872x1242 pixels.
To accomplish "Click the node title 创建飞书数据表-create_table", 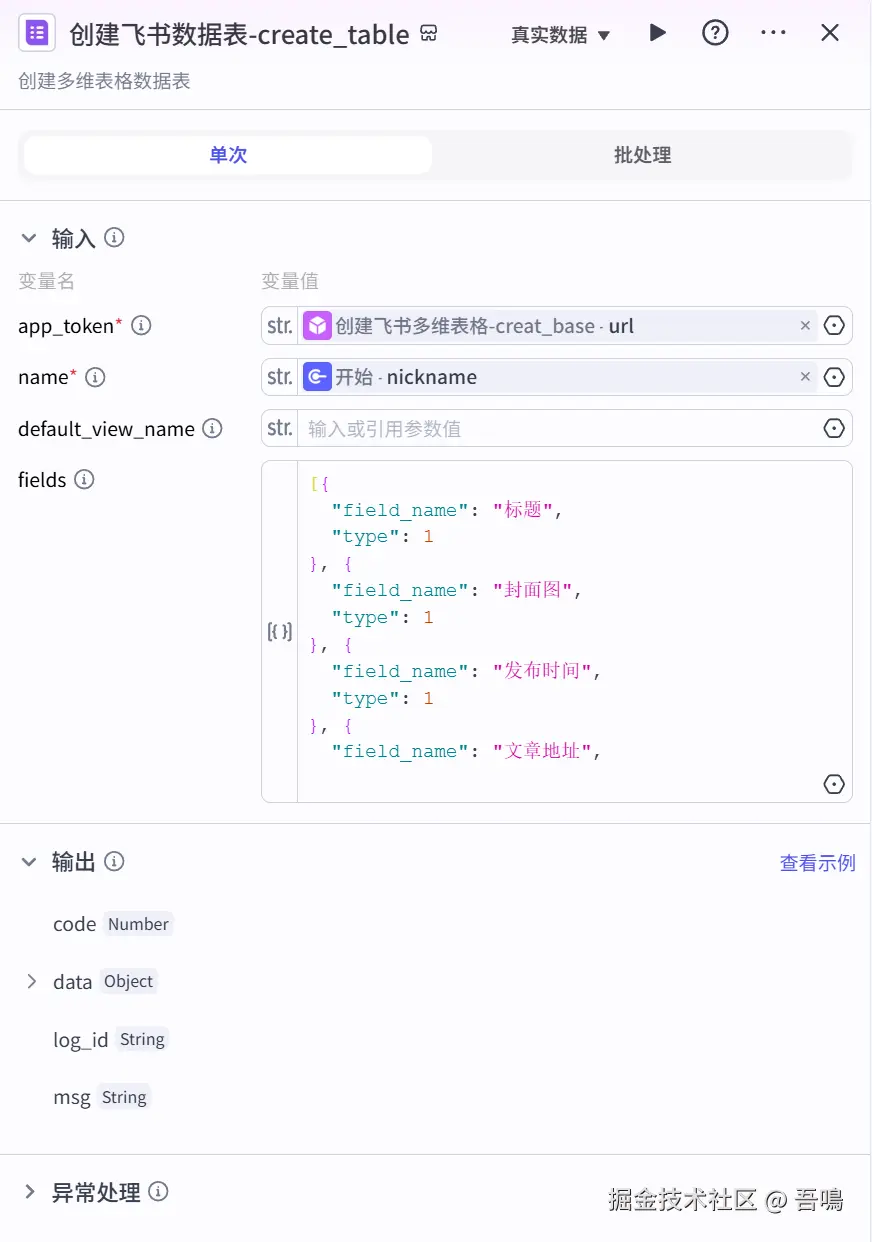I will [240, 35].
